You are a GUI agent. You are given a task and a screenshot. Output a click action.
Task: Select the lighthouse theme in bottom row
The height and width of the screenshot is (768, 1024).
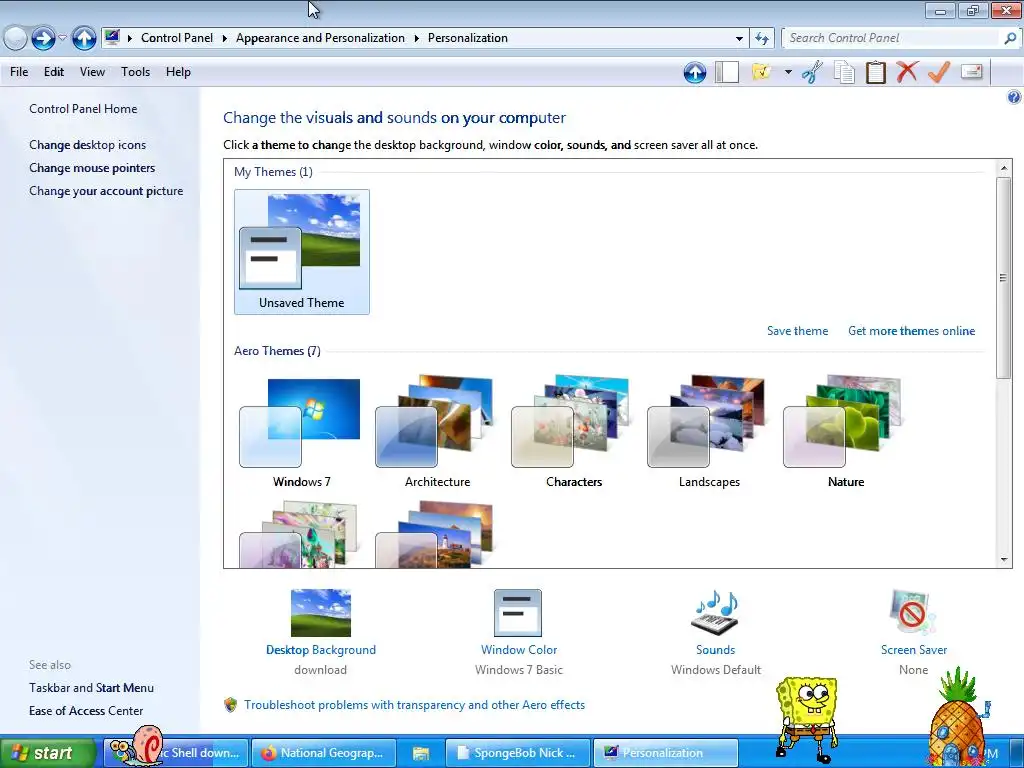(436, 534)
